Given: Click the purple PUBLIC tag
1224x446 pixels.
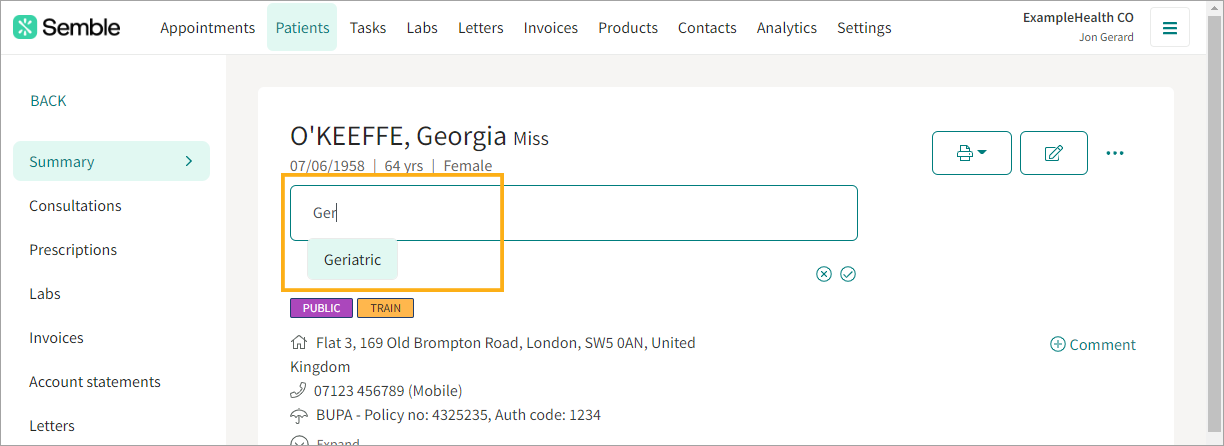Looking at the screenshot, I should pos(321,308).
